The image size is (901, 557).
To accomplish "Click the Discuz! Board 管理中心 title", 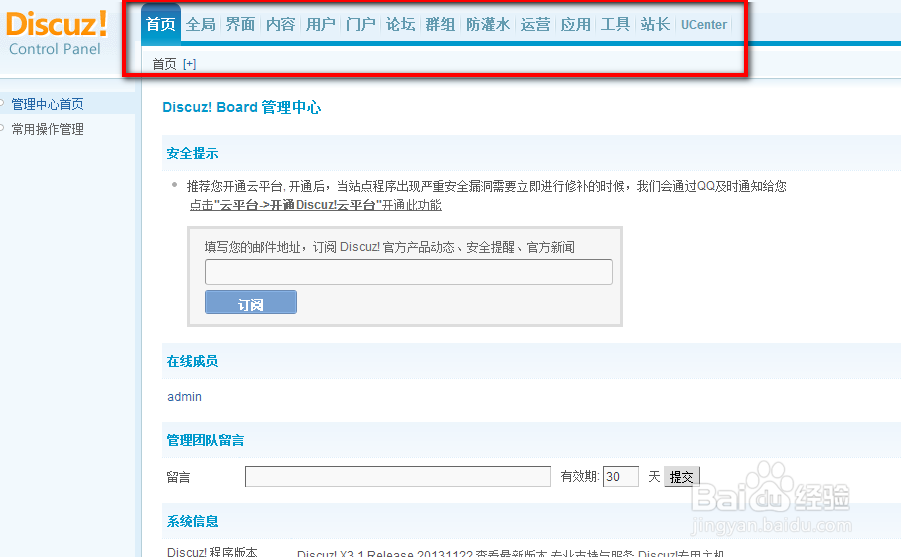I will pyautogui.click(x=241, y=107).
